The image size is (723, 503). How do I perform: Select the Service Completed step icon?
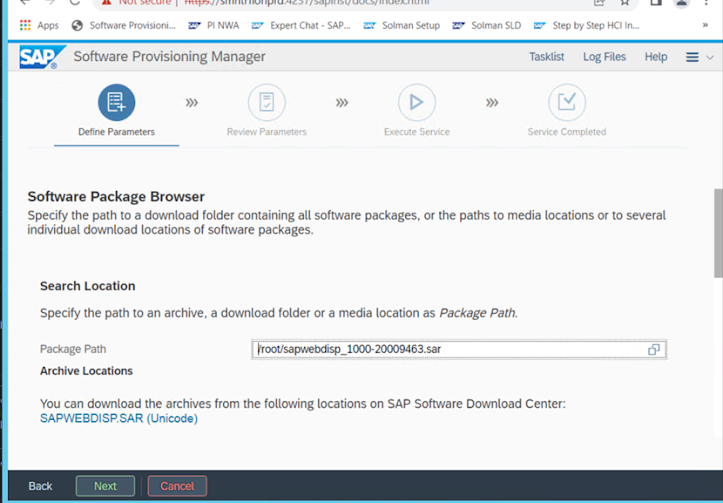(567, 102)
